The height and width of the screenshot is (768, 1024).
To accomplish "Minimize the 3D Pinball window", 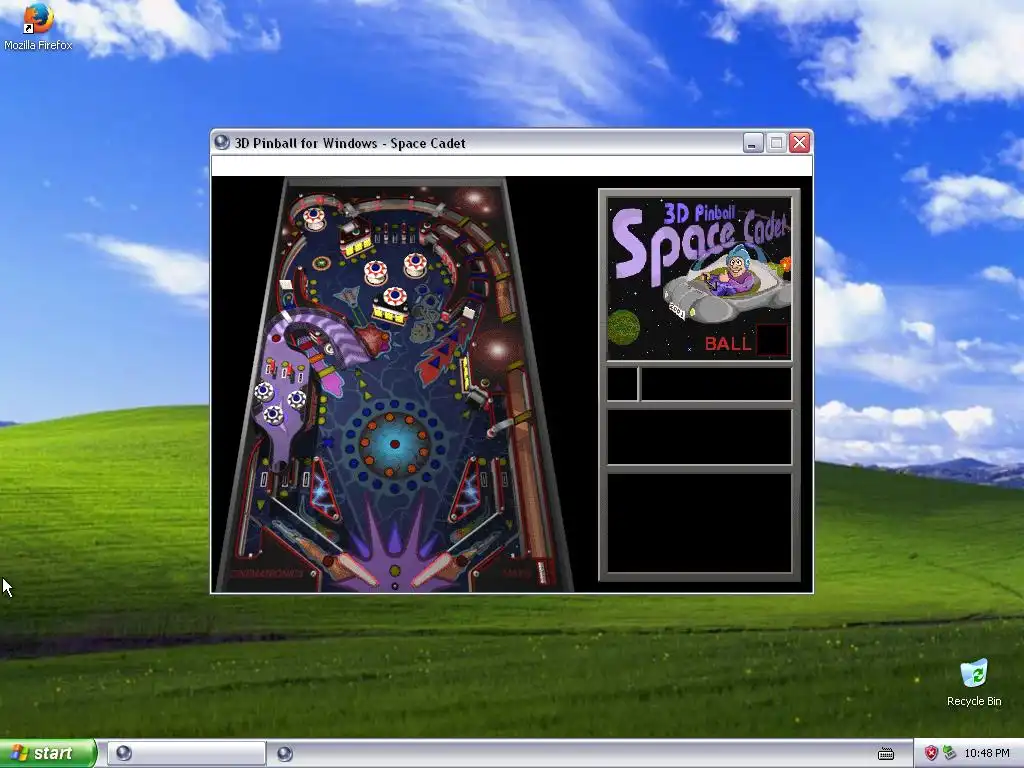I will [753, 142].
